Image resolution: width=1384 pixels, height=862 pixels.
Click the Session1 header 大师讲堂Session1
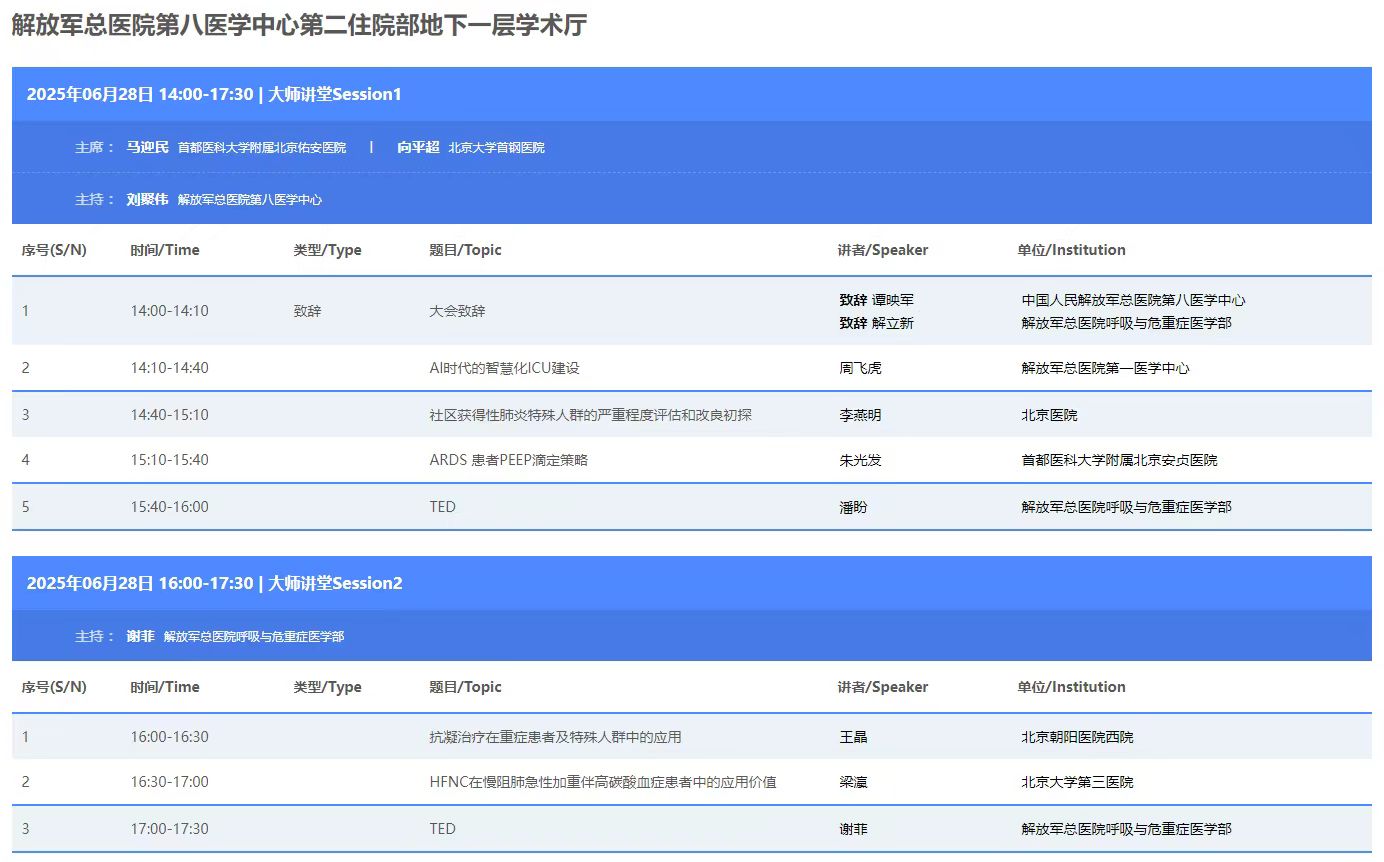335,94
